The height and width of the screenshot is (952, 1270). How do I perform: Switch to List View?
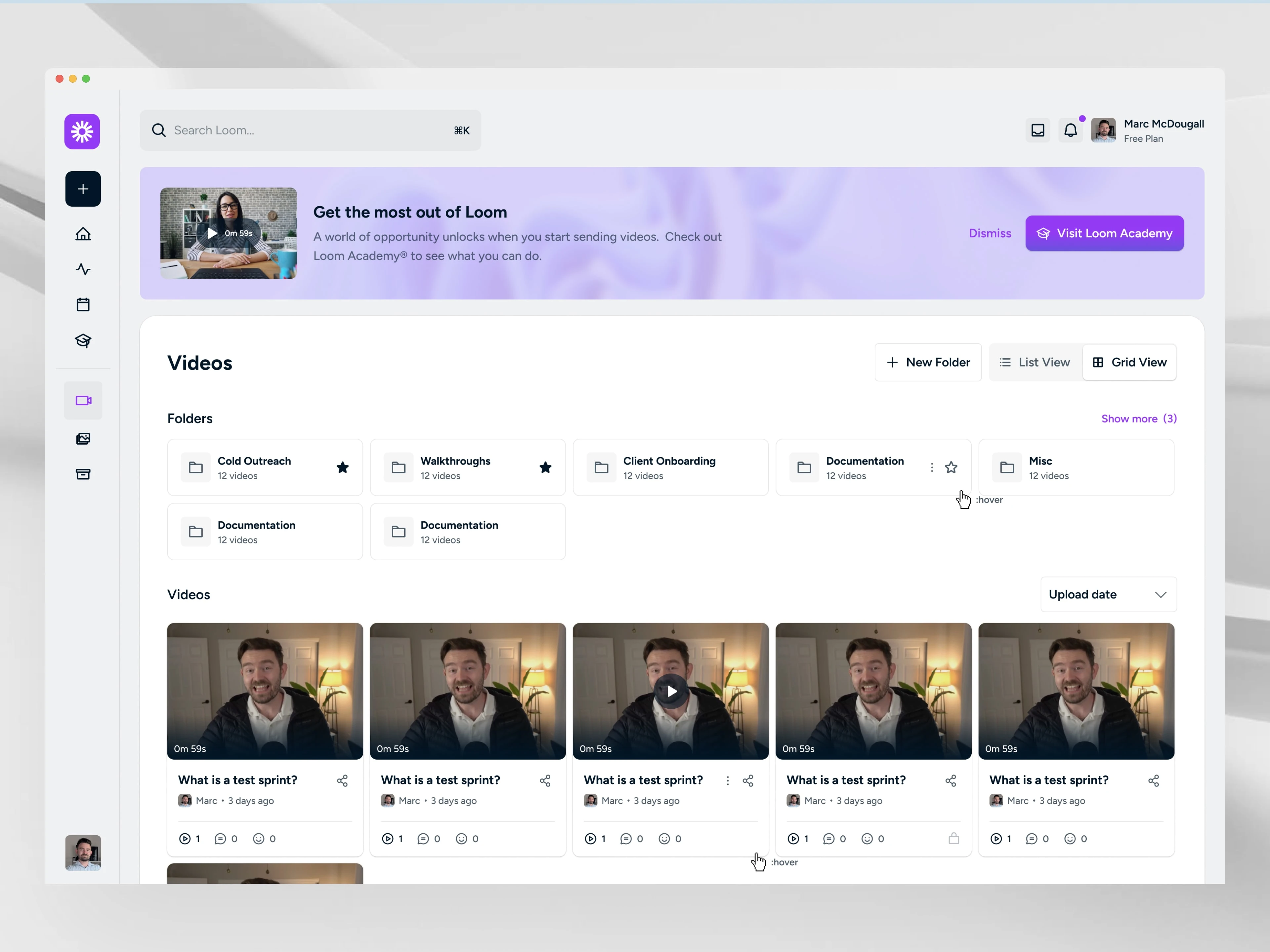tap(1035, 362)
